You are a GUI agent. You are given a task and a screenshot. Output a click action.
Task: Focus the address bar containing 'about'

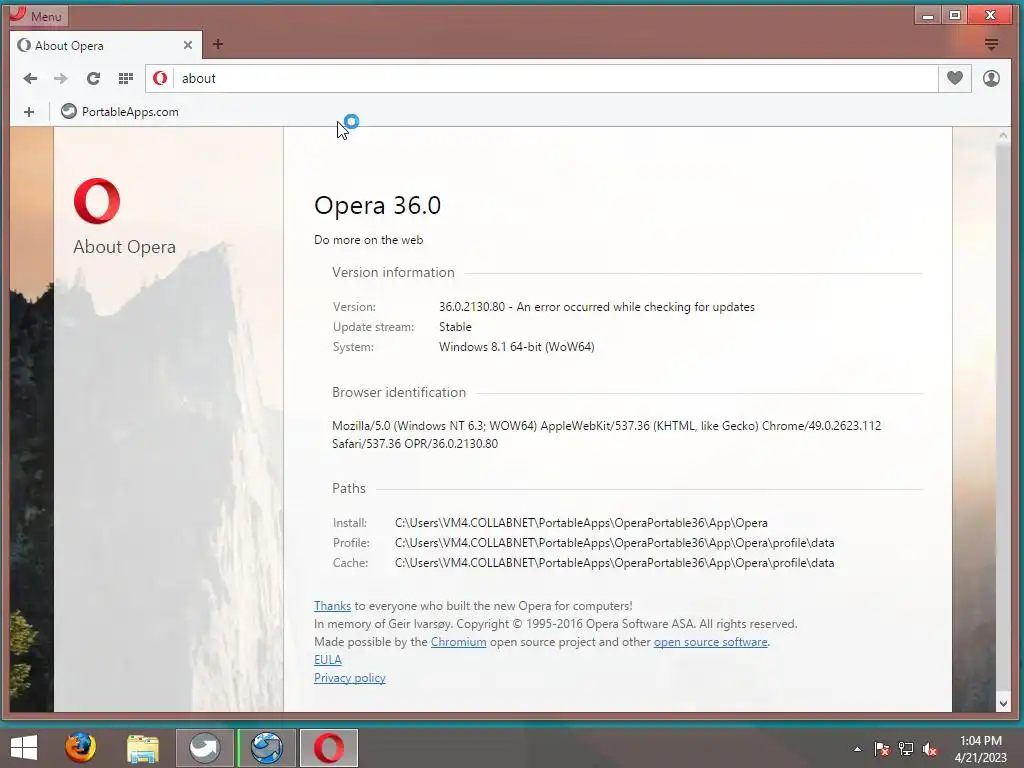[555, 78]
